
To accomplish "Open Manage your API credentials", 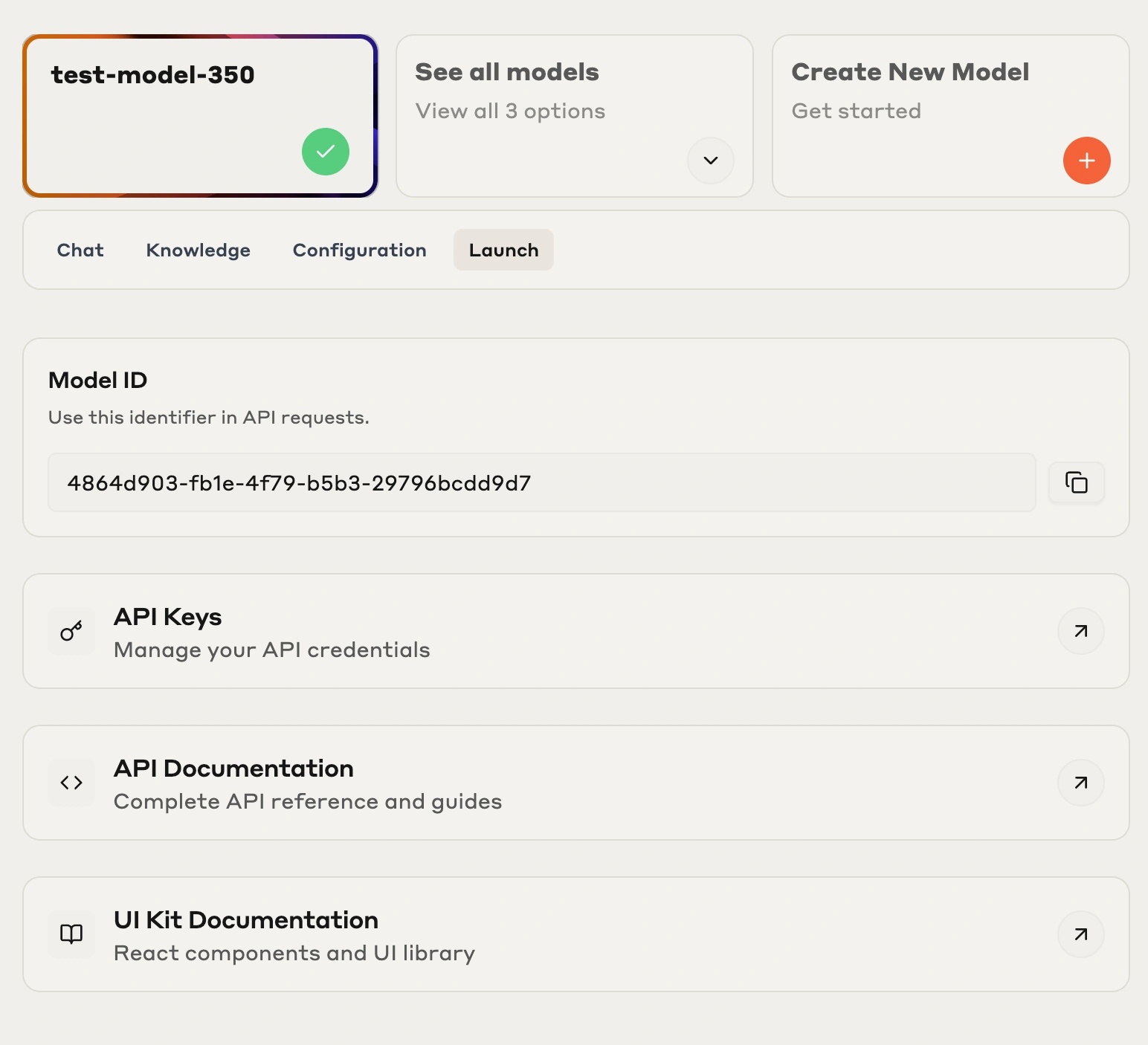I will [x=271, y=649].
